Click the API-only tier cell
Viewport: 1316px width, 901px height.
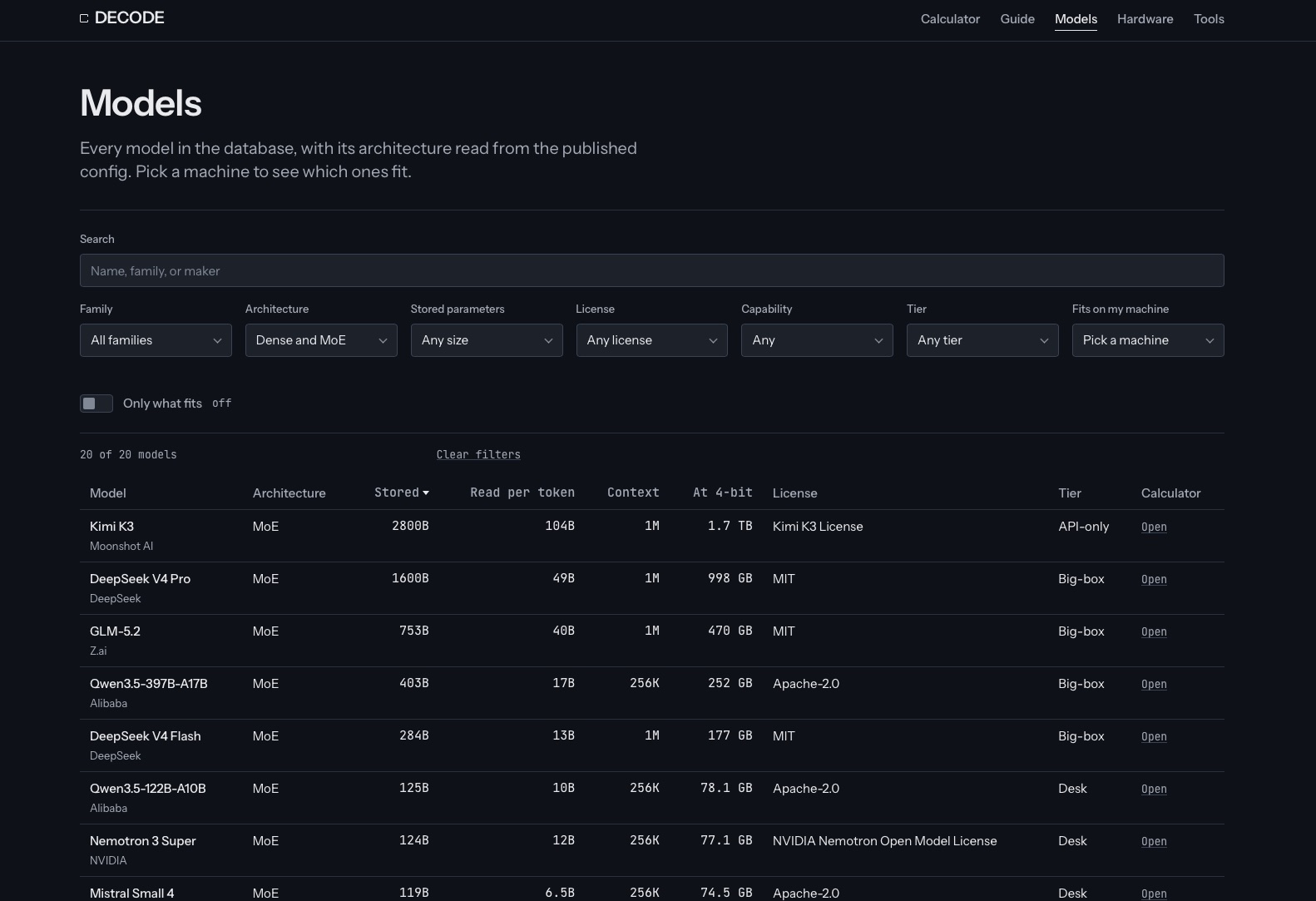click(1083, 526)
